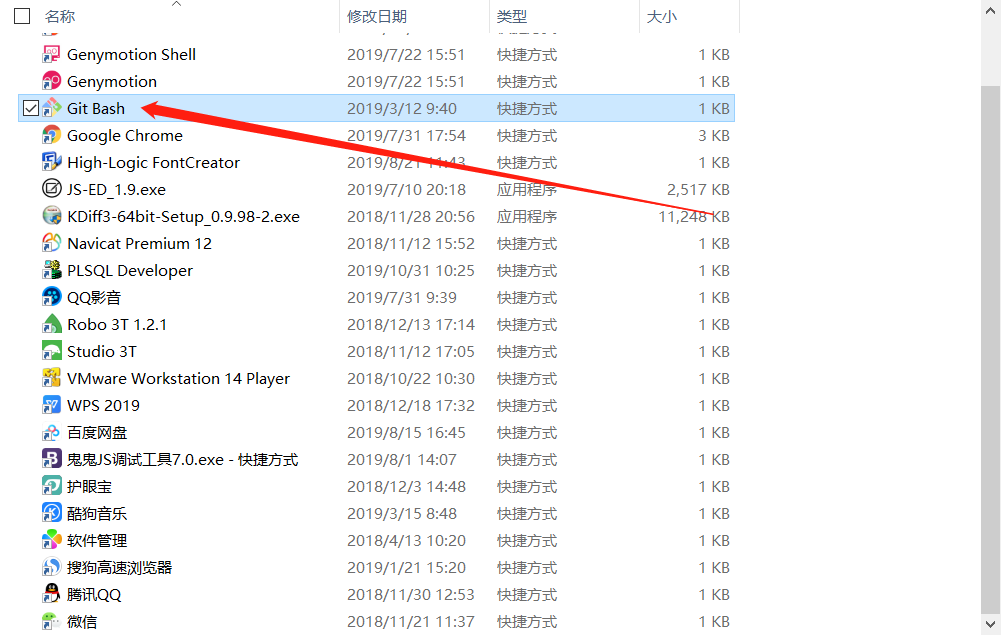Click the scrollbar down arrow
Screen dimensions: 1001x635
pos(991,625)
